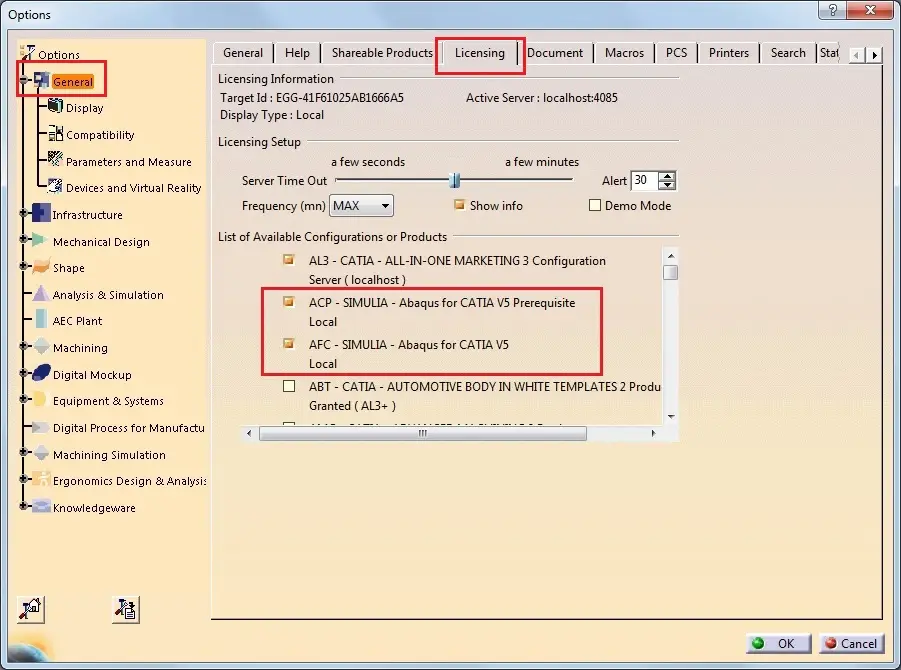This screenshot has height=670, width=901.
Task: Expand the Machining tree node
Action: pyautogui.click(x=23, y=346)
